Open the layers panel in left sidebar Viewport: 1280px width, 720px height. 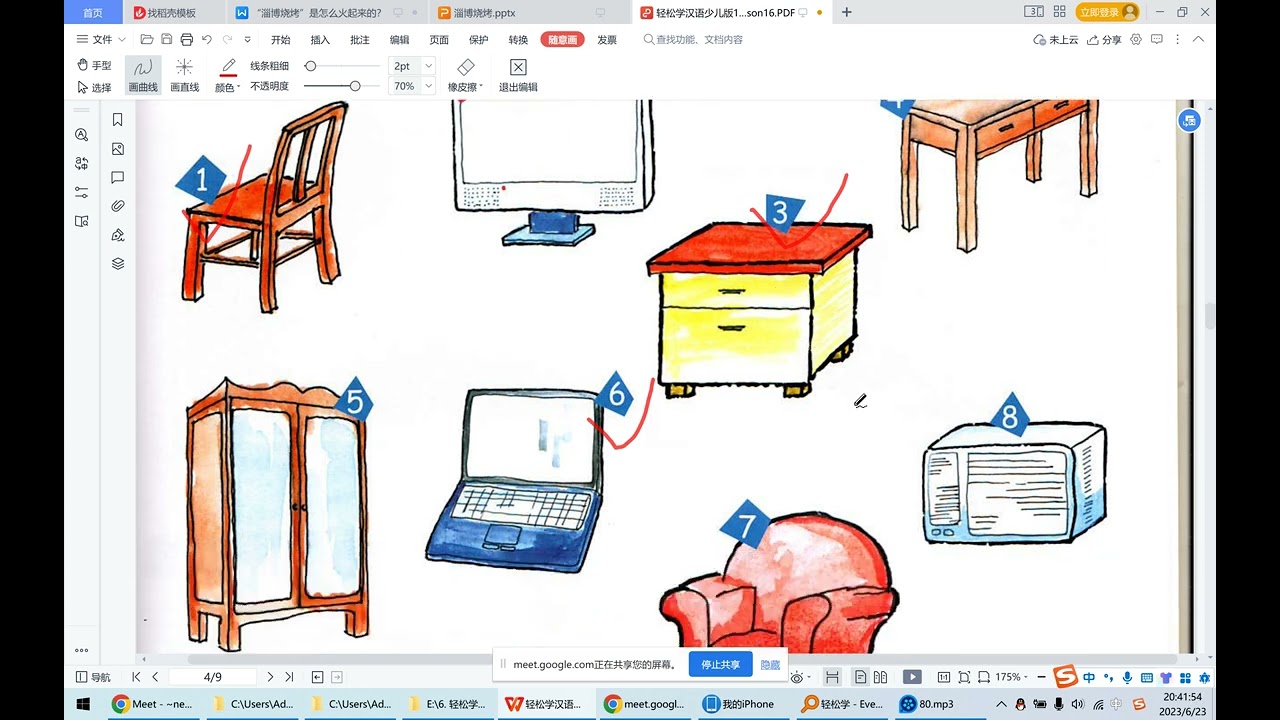click(x=118, y=264)
